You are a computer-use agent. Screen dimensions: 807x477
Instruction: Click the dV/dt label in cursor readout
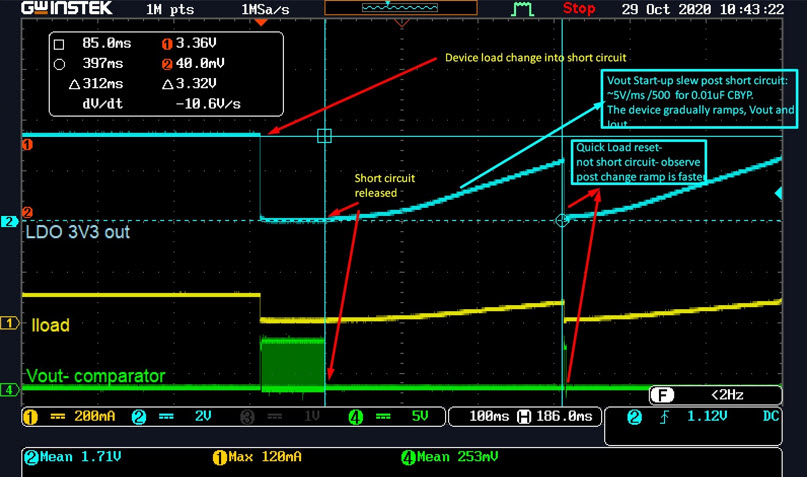103,104
